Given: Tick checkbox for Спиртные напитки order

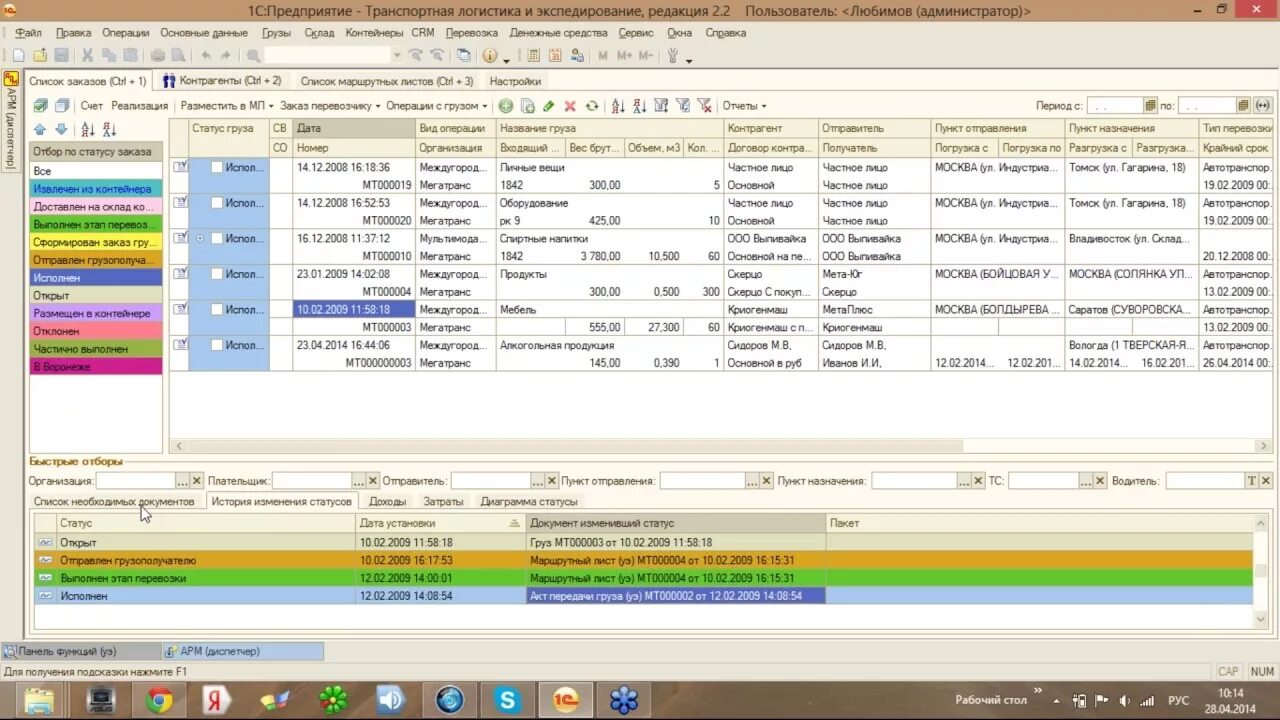Looking at the screenshot, I should click(216, 239).
